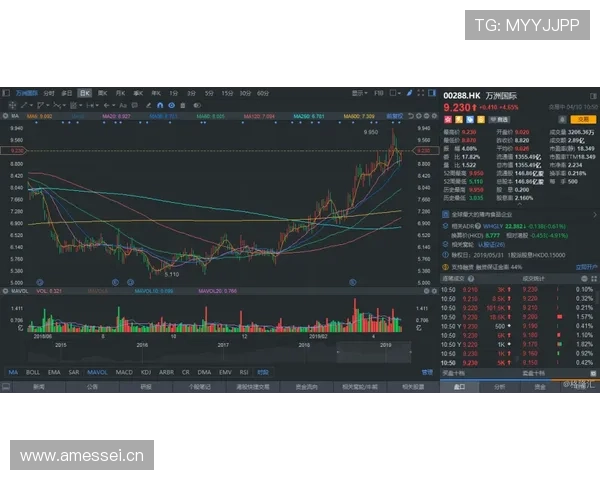
Task: Switch chart to 日K daily candlestick period
Action: [x=85, y=92]
